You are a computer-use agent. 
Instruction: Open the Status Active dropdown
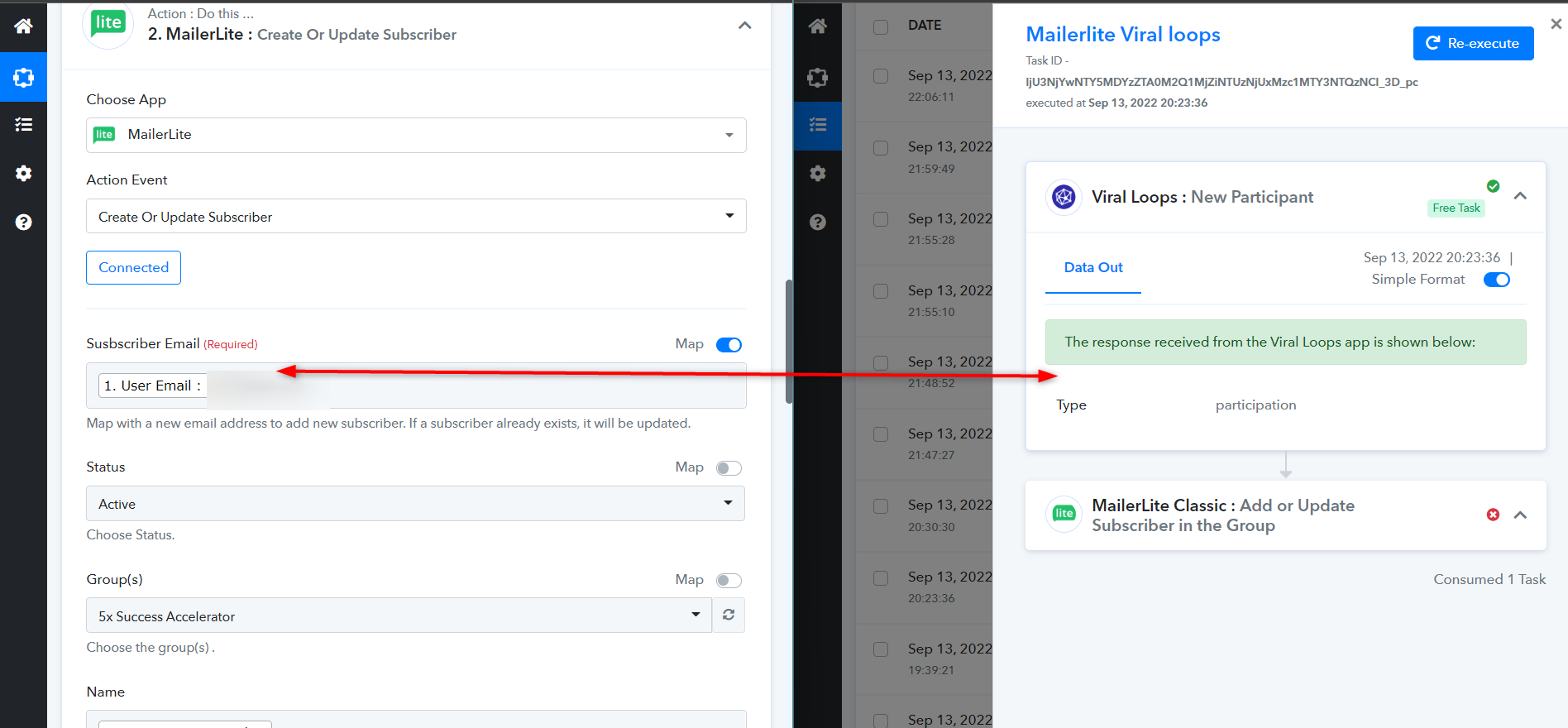[x=415, y=503]
